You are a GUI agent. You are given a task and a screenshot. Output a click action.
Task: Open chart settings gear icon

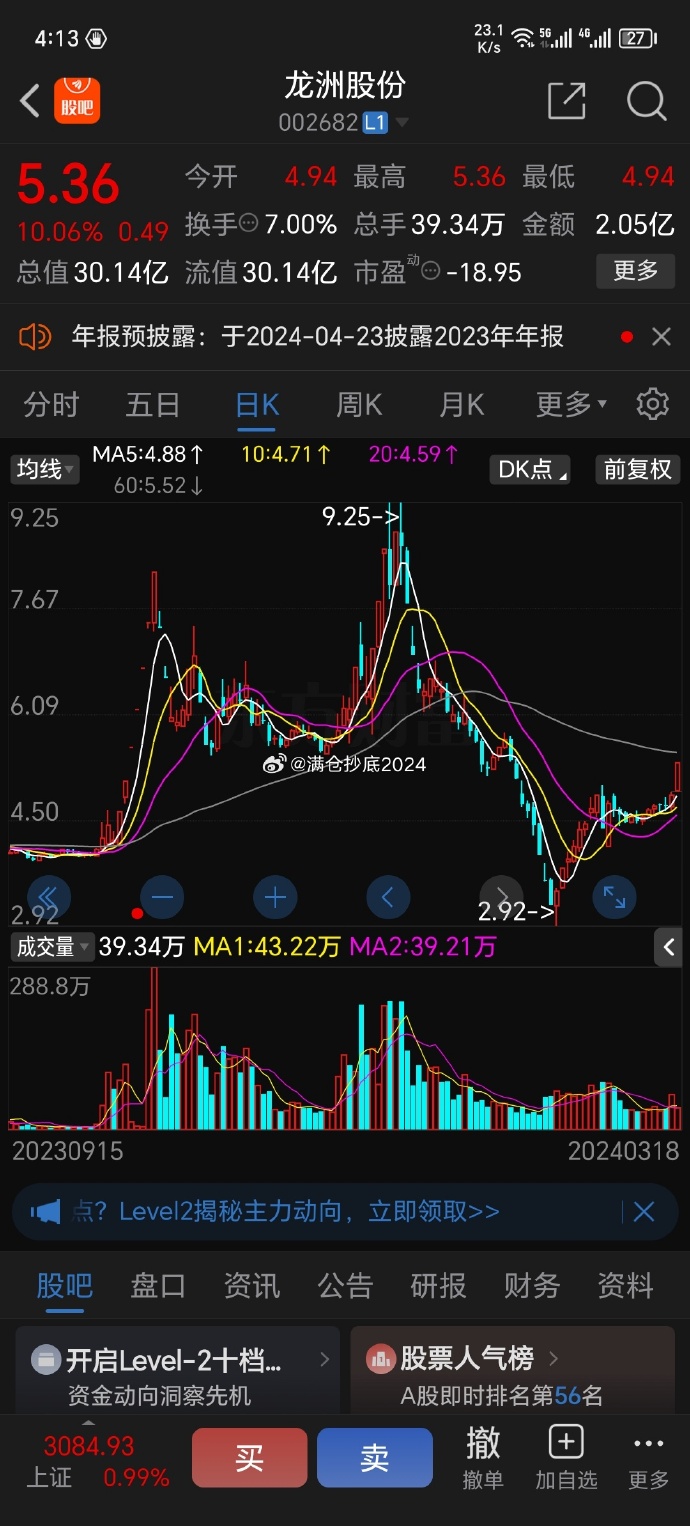coord(652,404)
